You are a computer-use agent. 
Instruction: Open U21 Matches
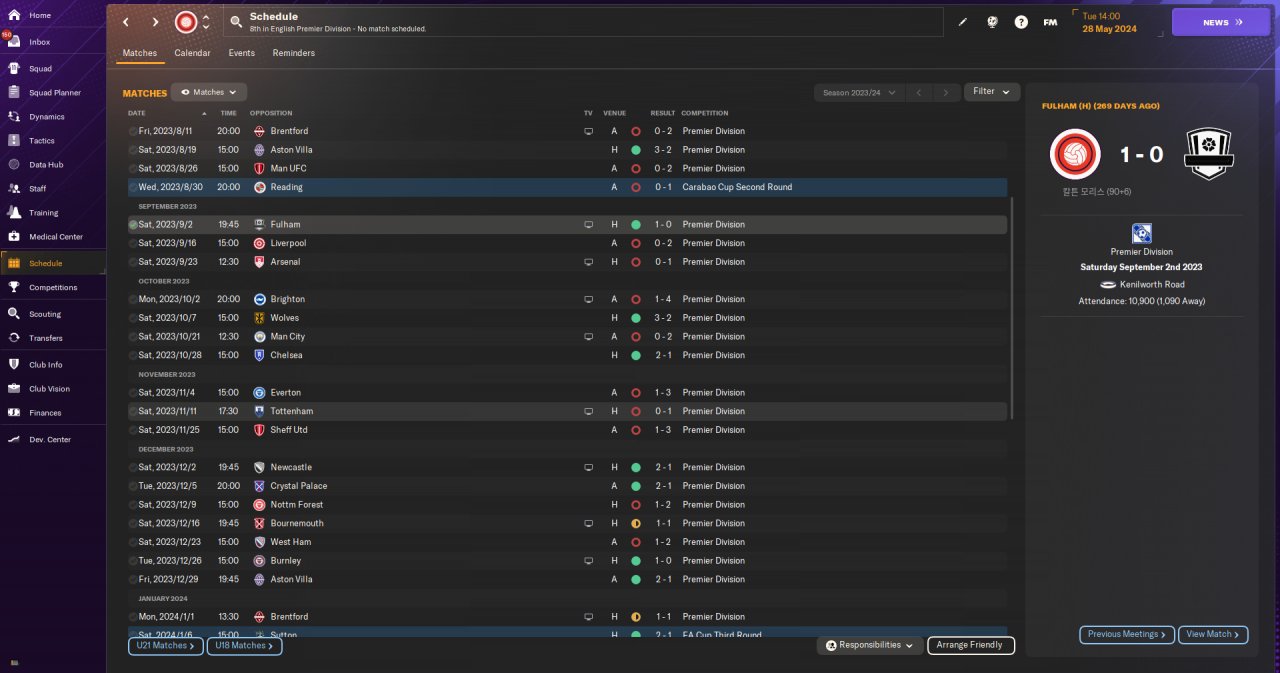pos(165,646)
